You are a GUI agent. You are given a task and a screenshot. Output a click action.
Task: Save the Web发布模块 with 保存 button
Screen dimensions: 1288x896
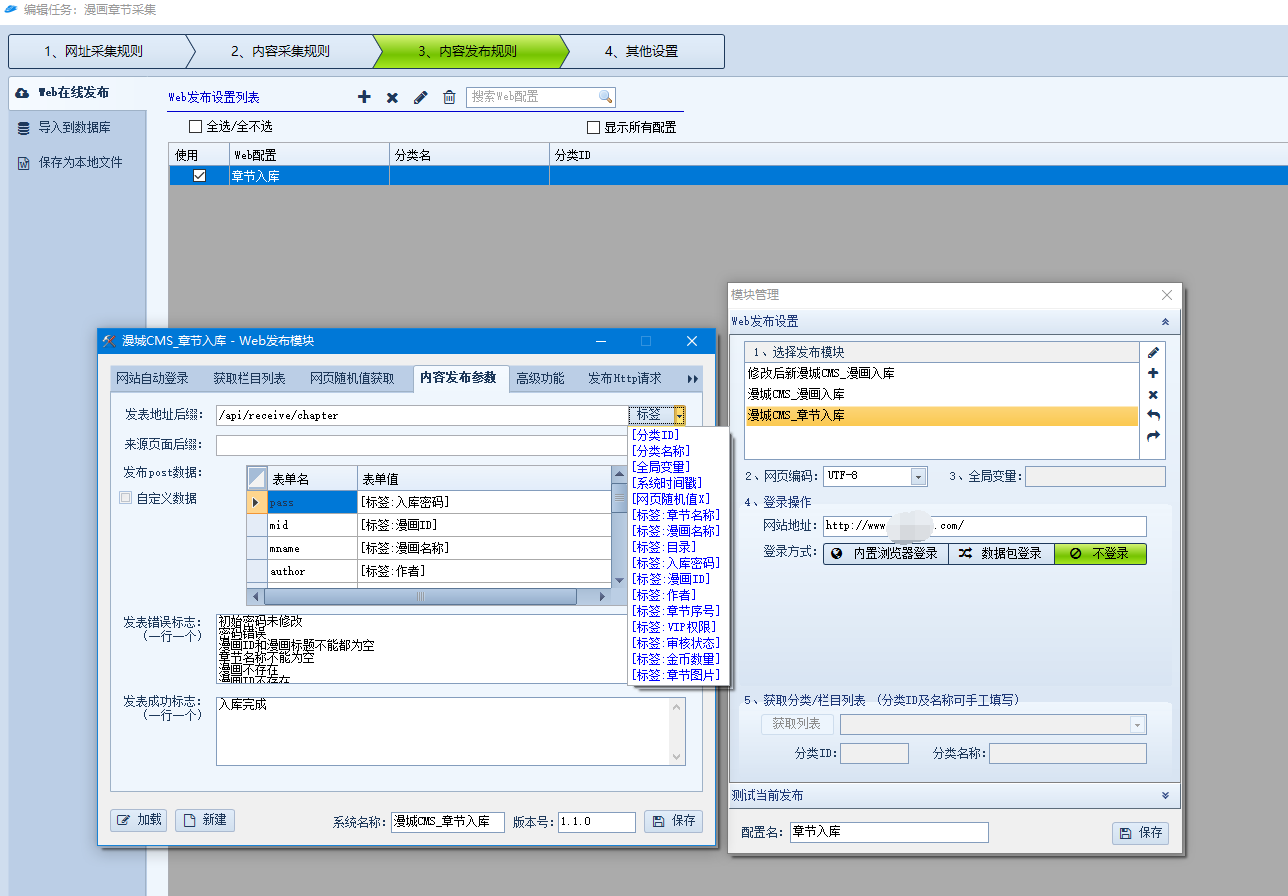coord(673,821)
